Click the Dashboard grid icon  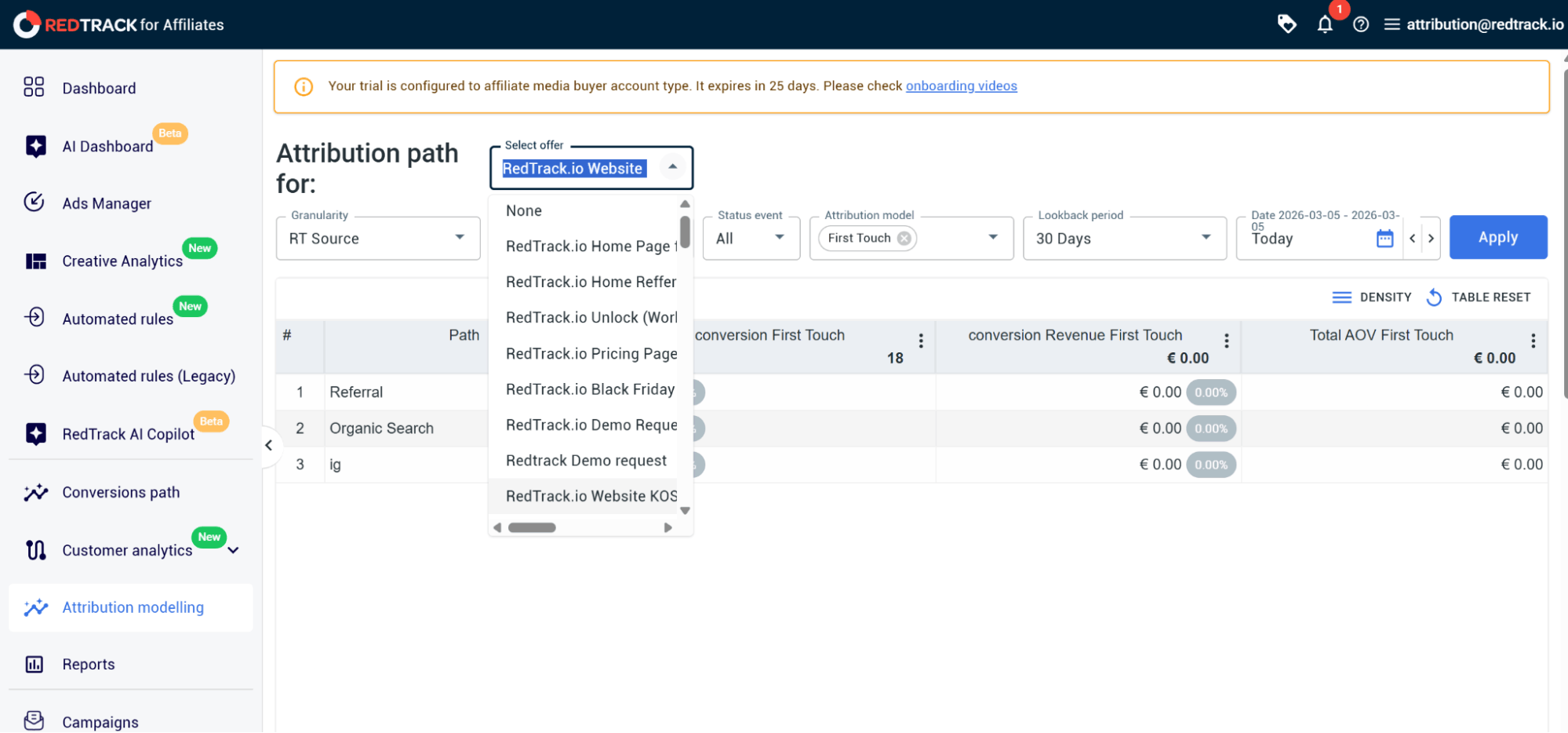point(34,87)
